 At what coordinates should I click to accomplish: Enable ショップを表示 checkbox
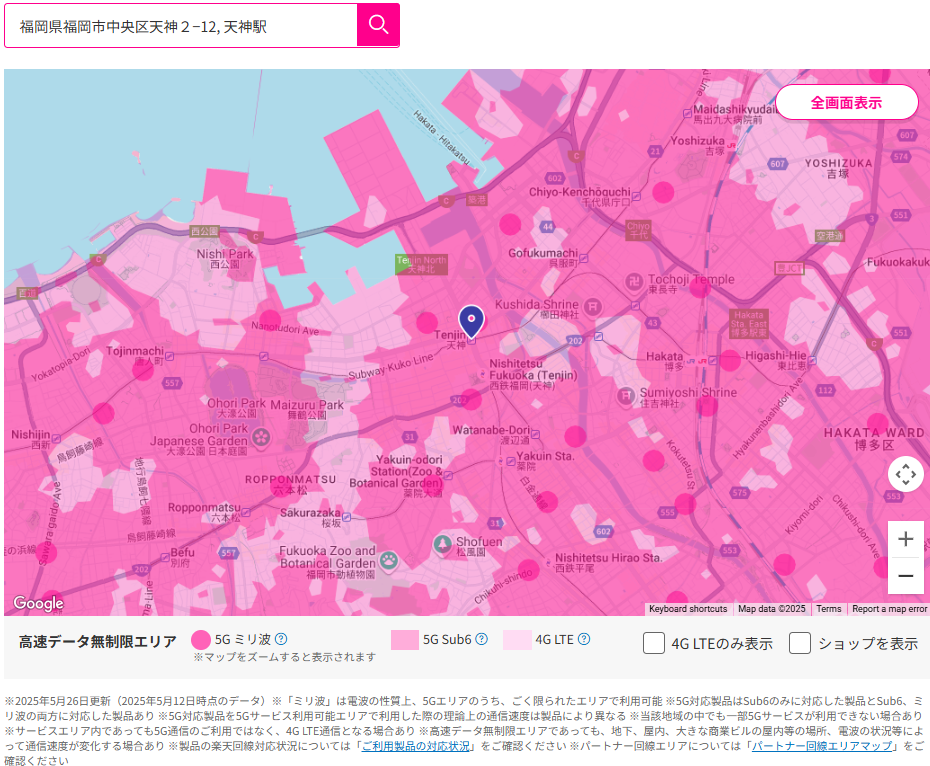(x=800, y=643)
